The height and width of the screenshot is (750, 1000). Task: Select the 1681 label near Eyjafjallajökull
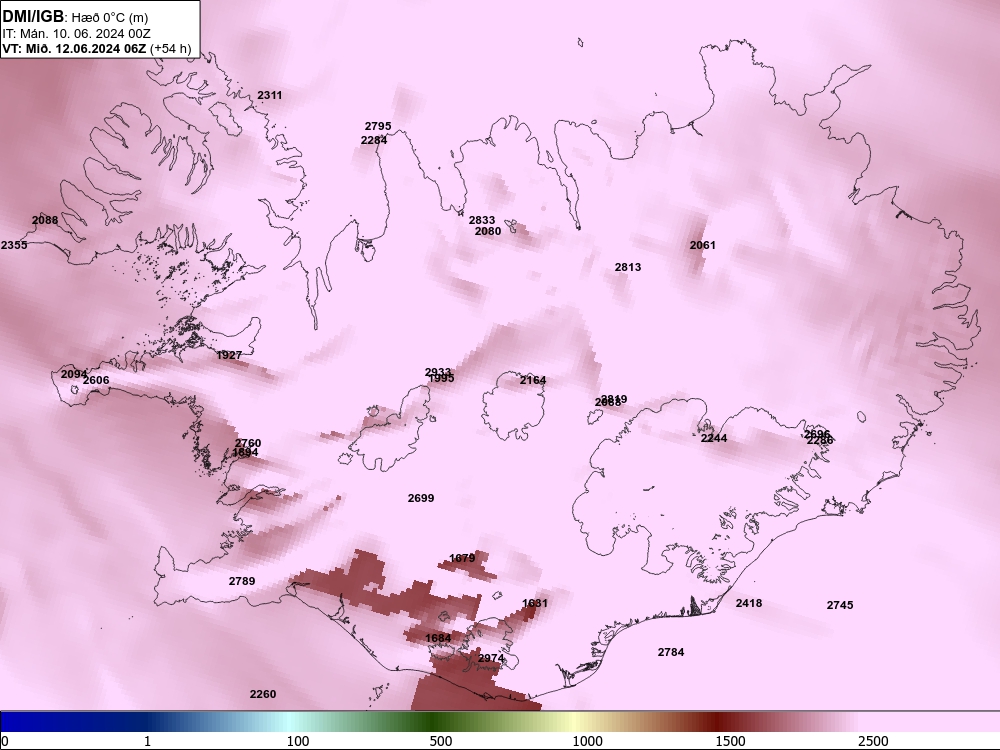tap(534, 603)
